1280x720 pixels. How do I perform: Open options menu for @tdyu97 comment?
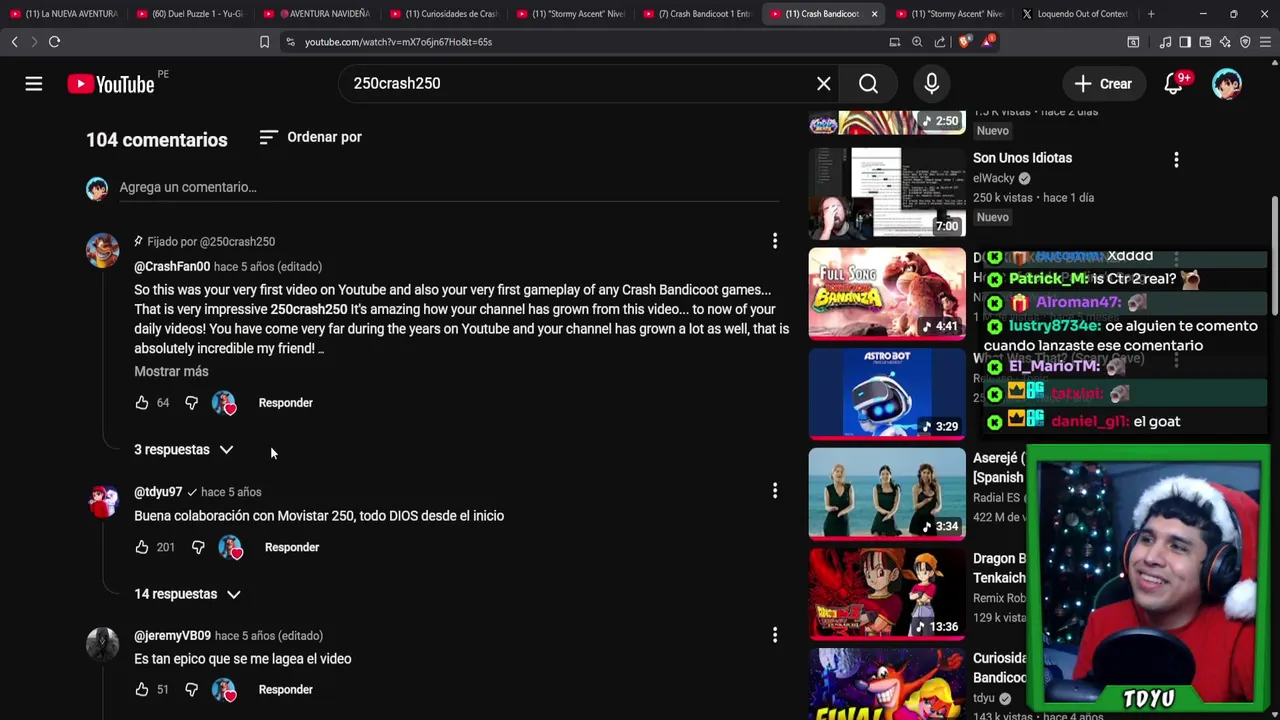(774, 491)
